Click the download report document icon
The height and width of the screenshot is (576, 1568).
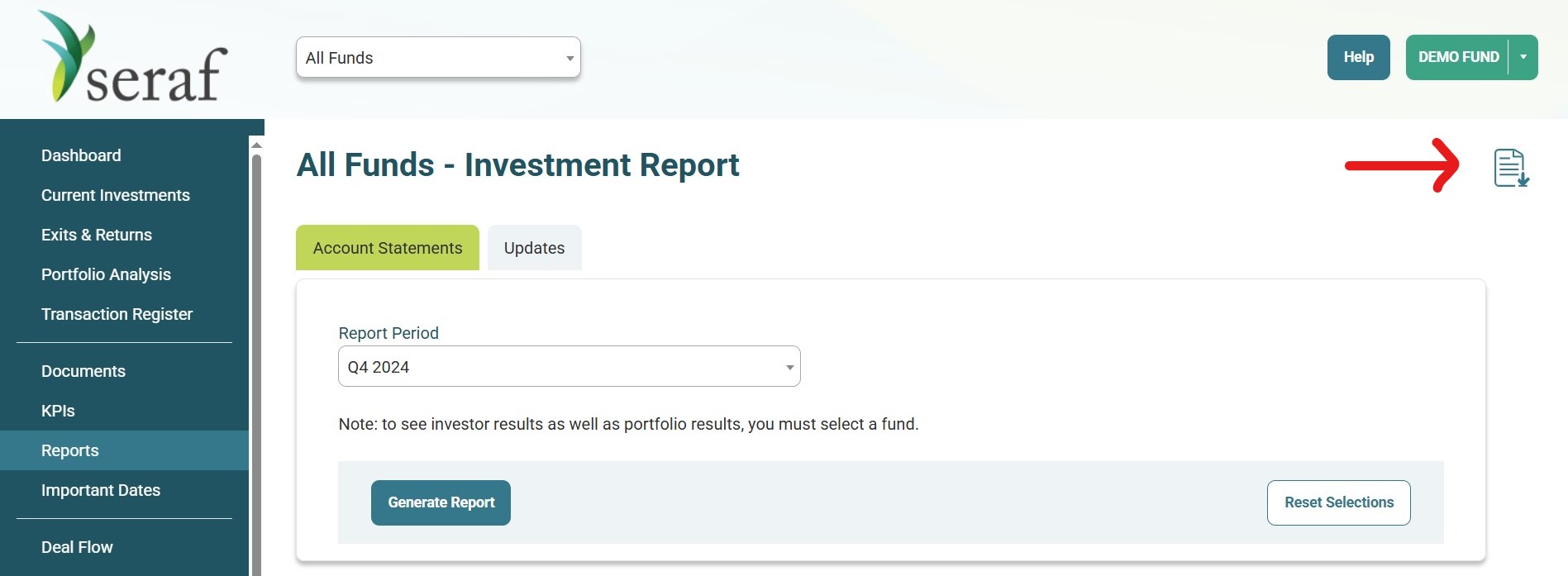tap(1511, 168)
